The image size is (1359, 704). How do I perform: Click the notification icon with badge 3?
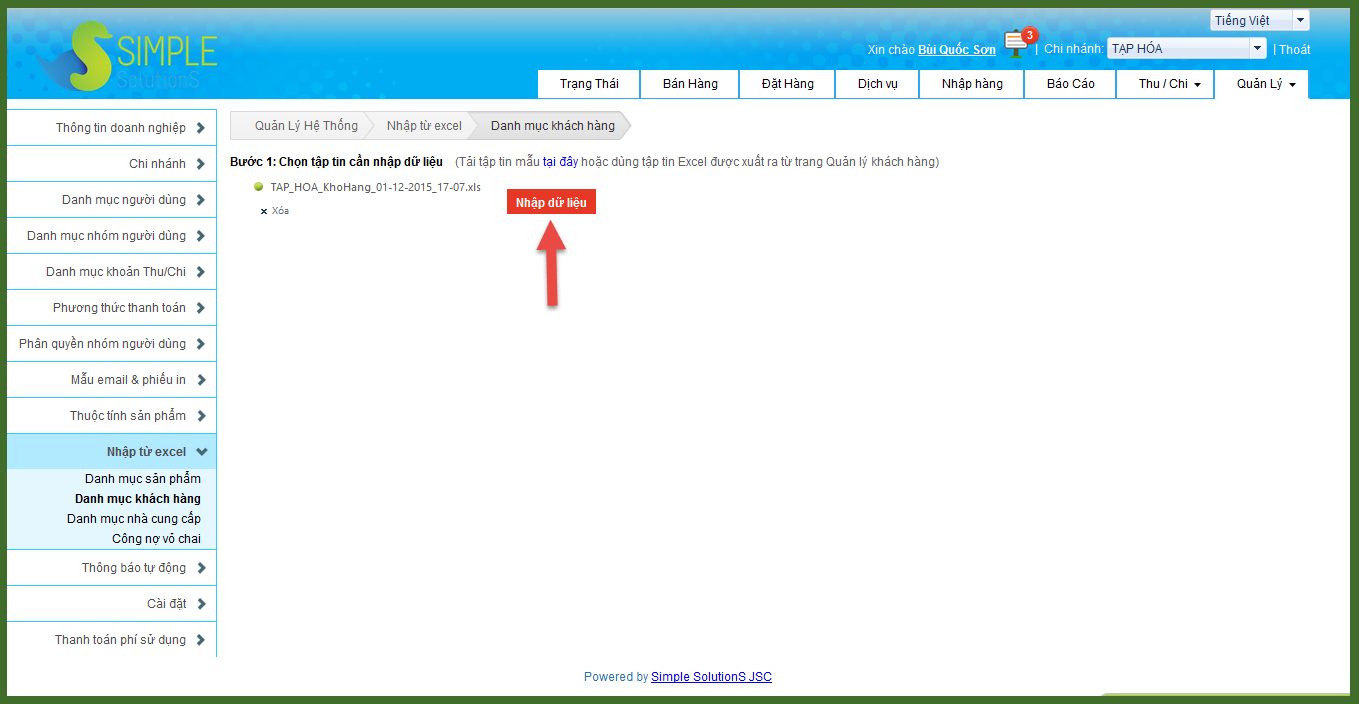coord(1018,43)
